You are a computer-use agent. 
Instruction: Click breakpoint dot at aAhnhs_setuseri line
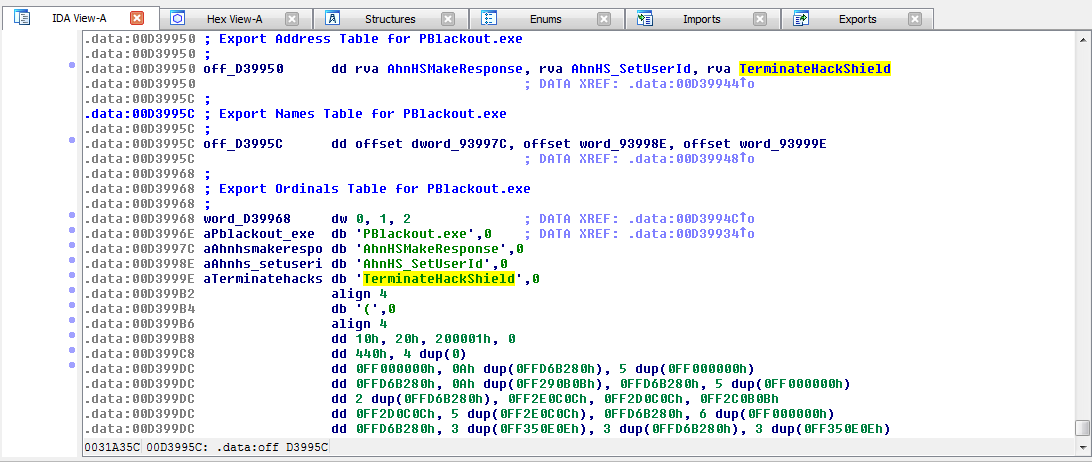click(72, 260)
